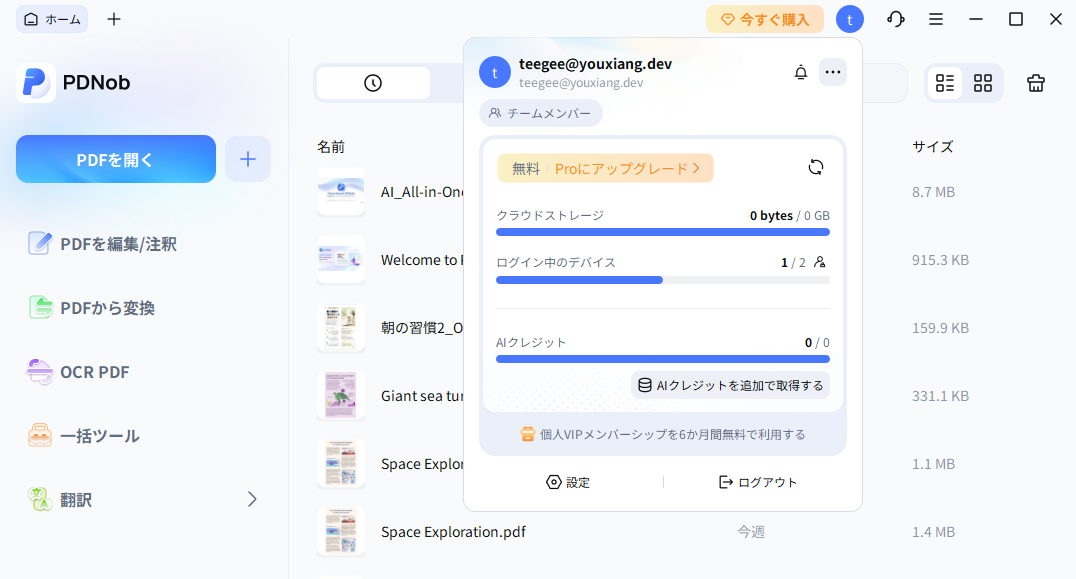Open AI_All-in-One file thumbnail
This screenshot has width=1076, height=579.
pyautogui.click(x=341, y=192)
